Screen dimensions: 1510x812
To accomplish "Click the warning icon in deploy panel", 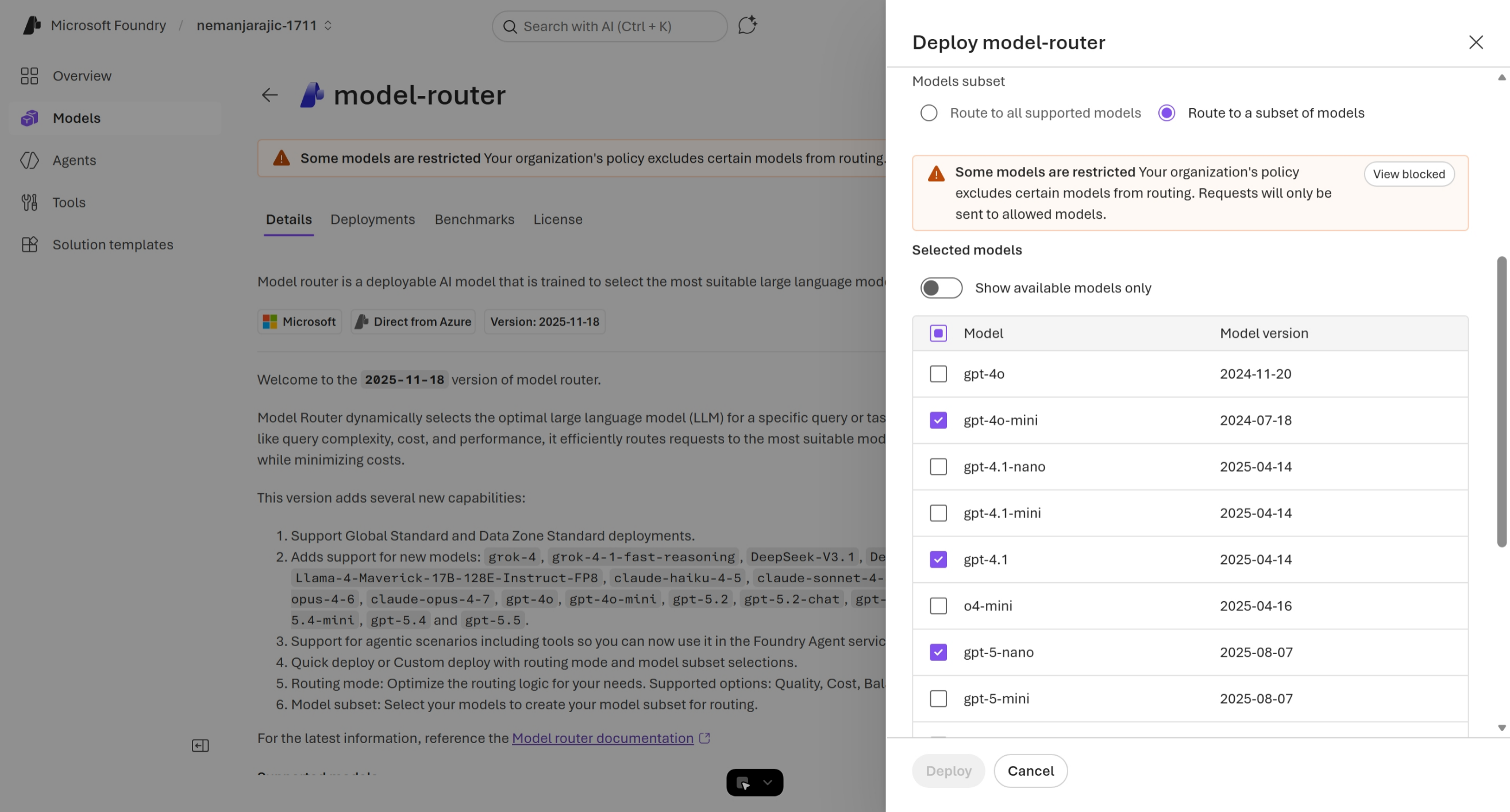I will [x=936, y=173].
